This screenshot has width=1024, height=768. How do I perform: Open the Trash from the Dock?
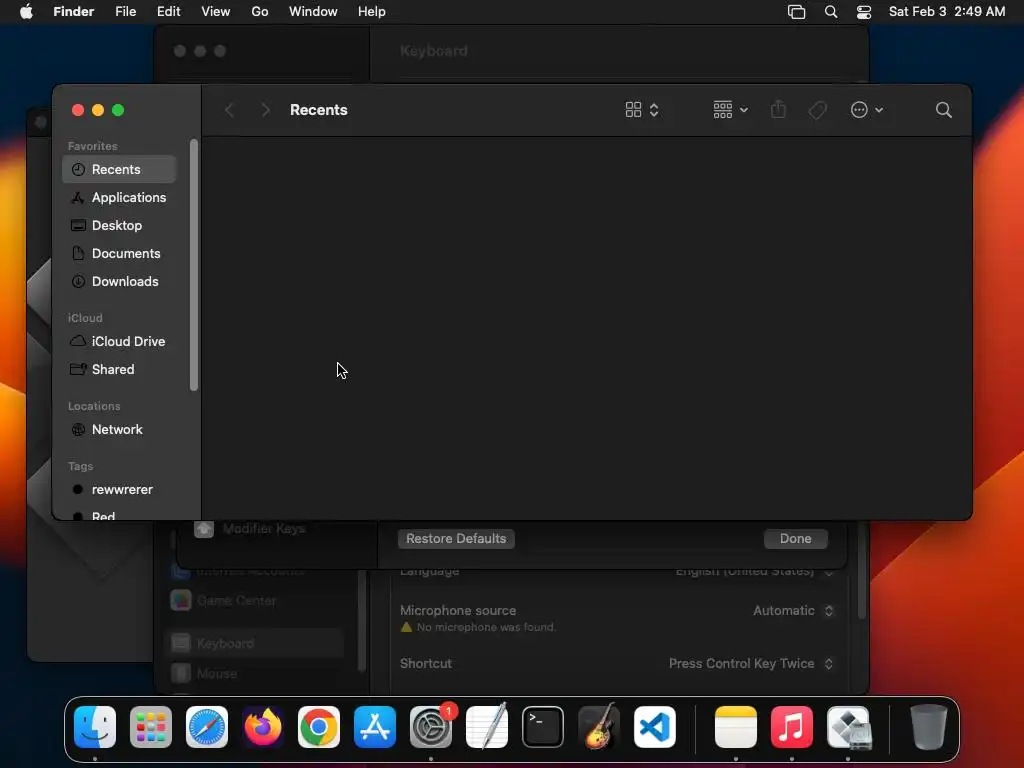tap(929, 727)
